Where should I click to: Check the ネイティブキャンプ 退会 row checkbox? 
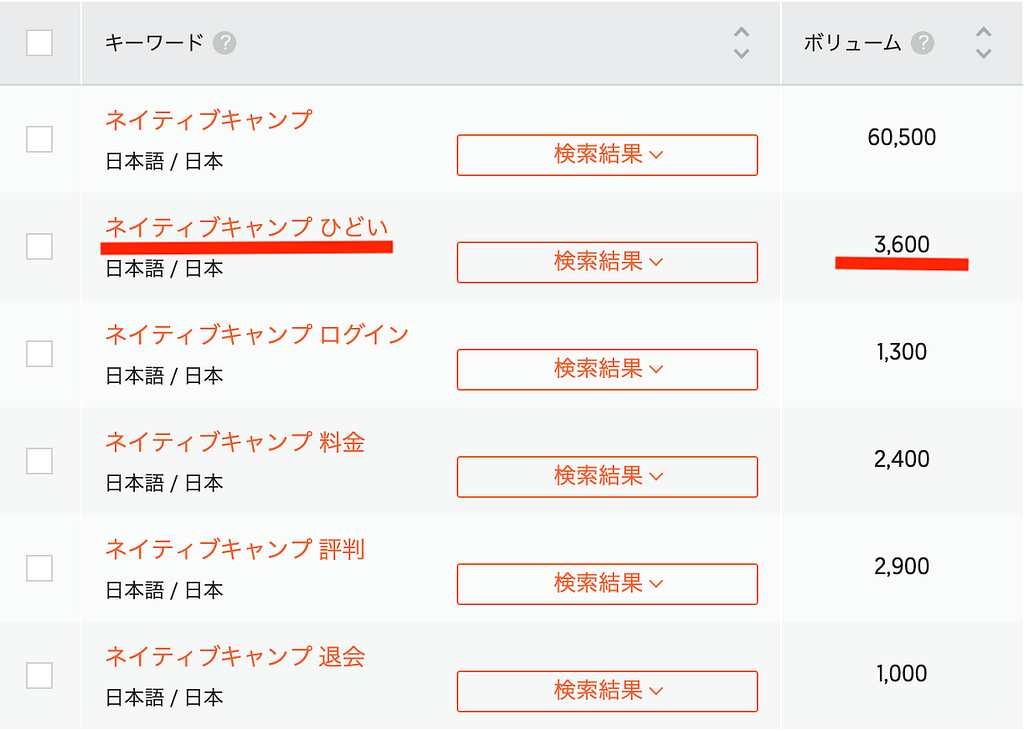point(39,675)
